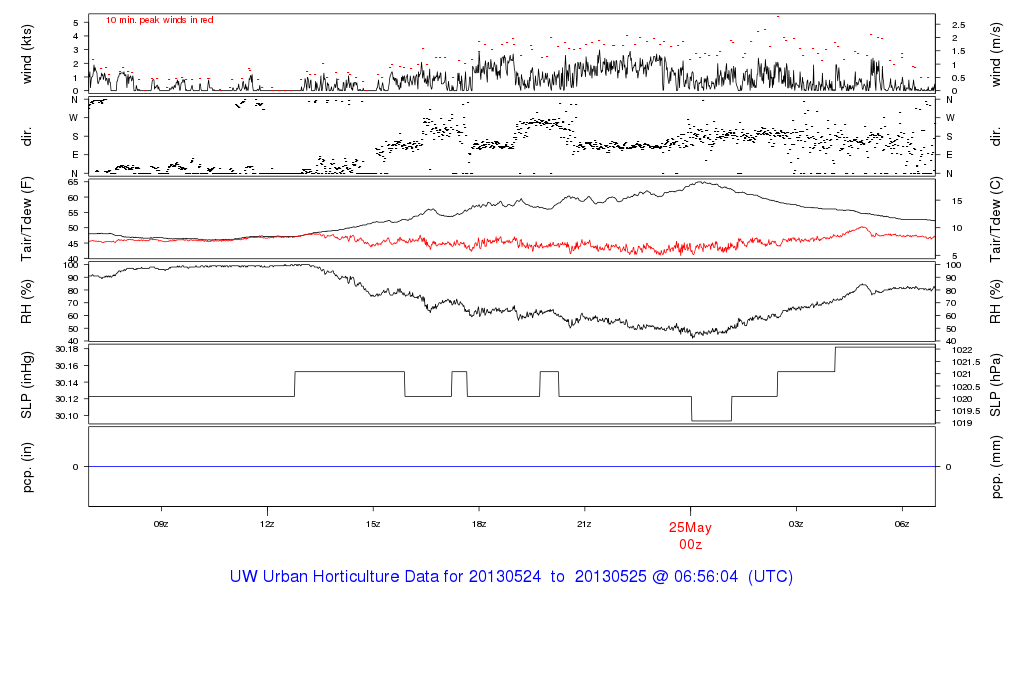The image size is (1024, 700).
Task: Click the '1019' hPa tick label
Action: click(963, 423)
